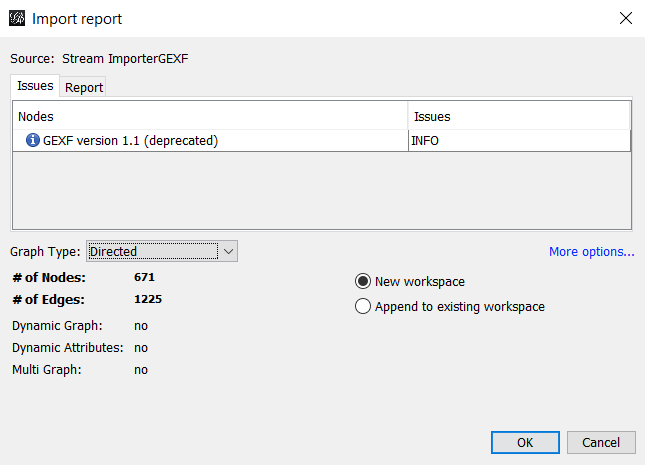The height and width of the screenshot is (465, 645).
Task: Click the Multi Graph label
Action: (x=49, y=369)
